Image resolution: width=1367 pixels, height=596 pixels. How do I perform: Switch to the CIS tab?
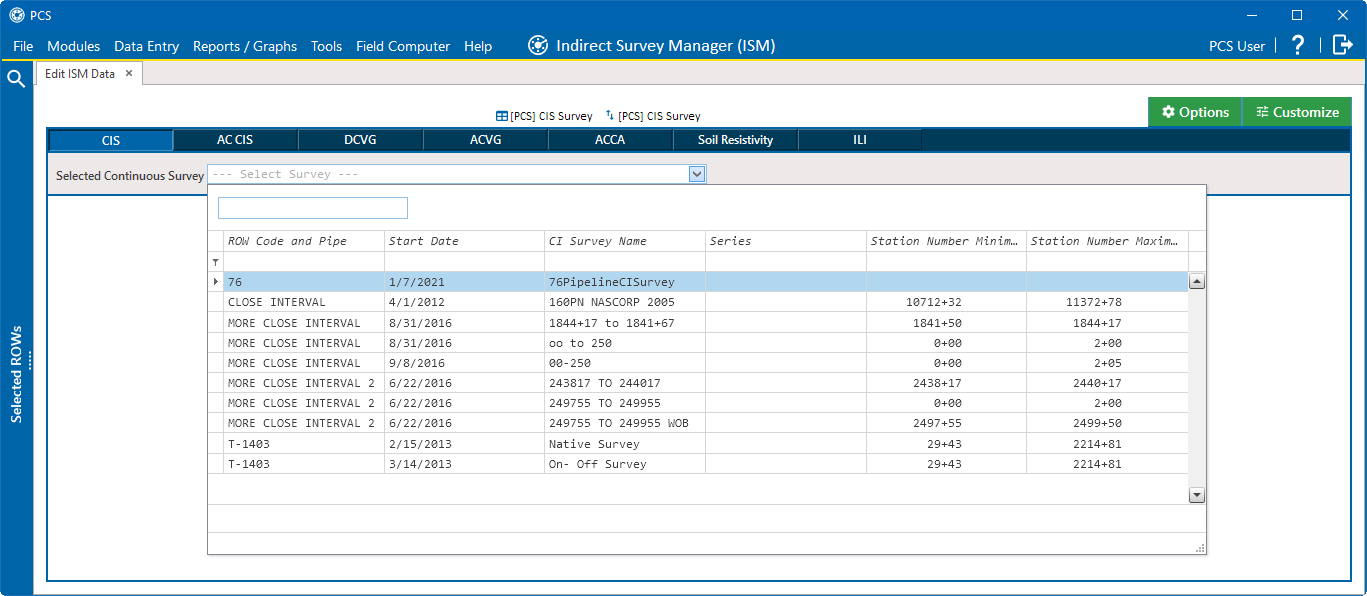(111, 140)
